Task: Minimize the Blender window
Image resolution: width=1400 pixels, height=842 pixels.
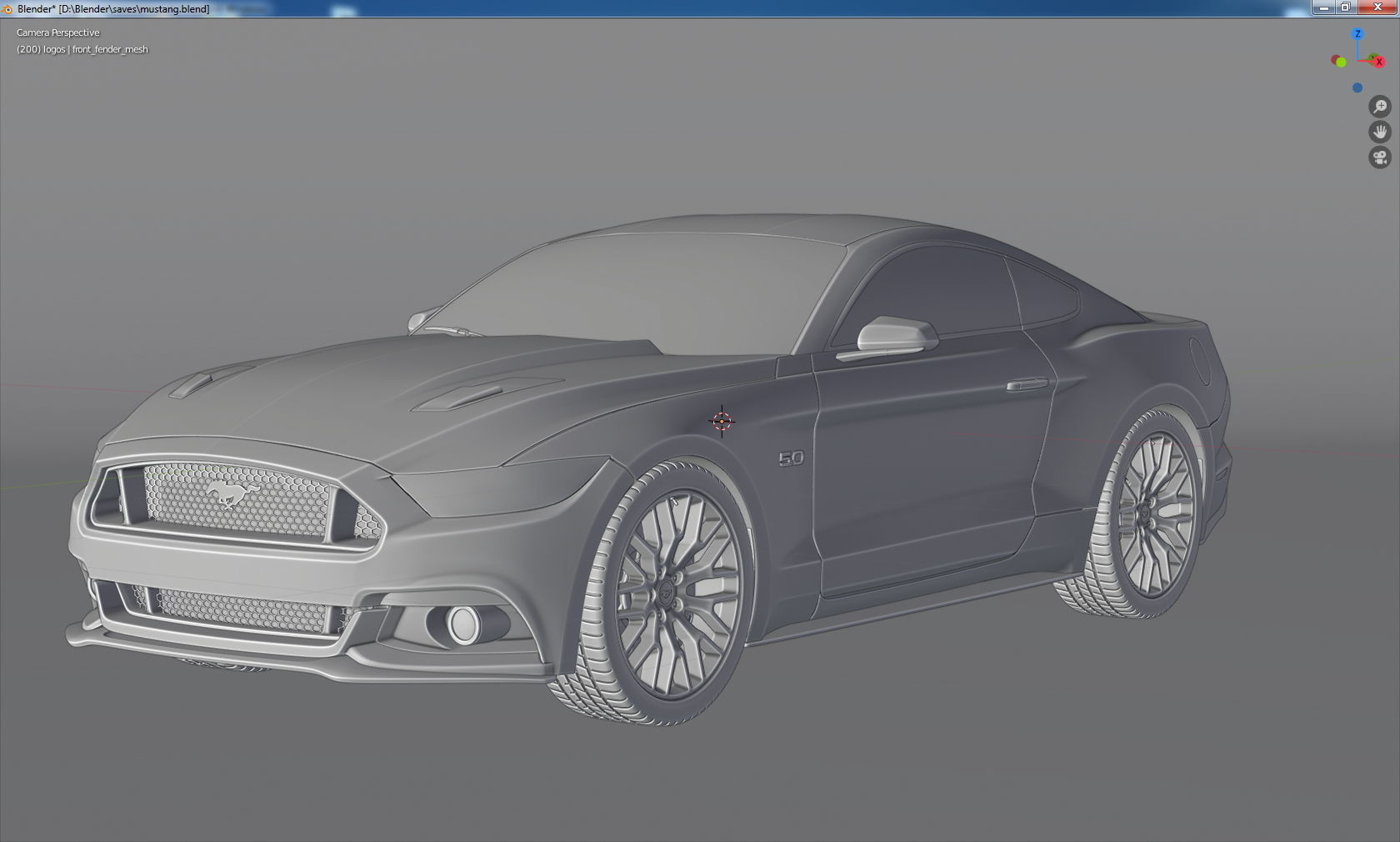Action: pyautogui.click(x=1322, y=8)
